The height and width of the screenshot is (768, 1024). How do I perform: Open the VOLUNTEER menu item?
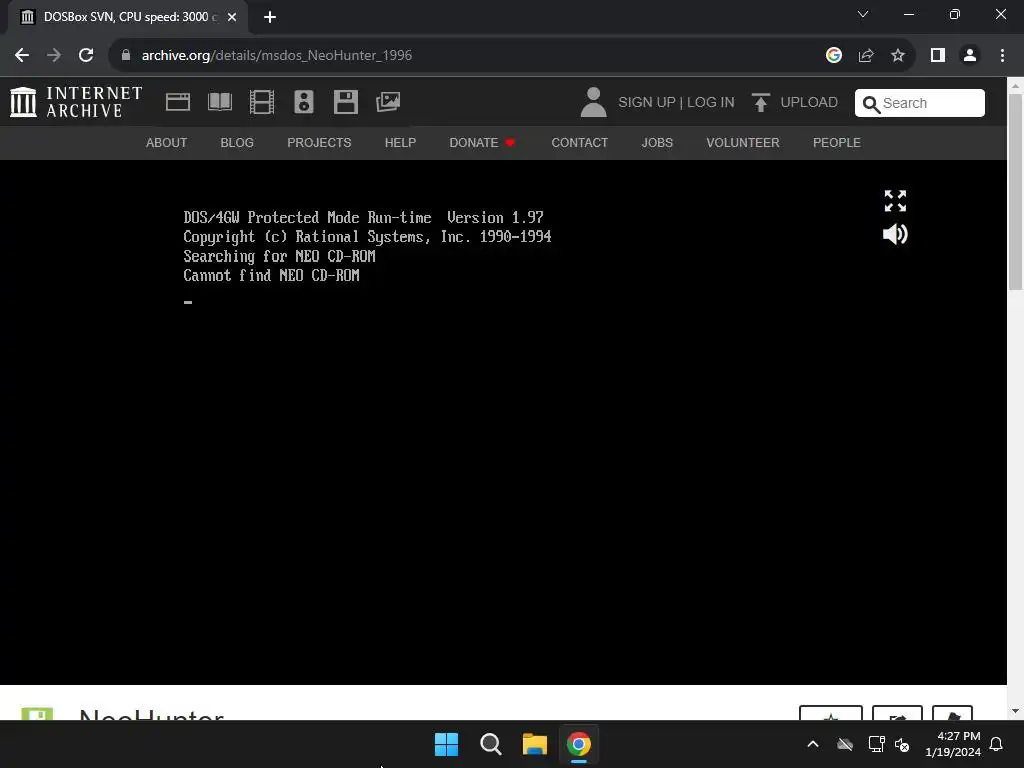coord(743,142)
